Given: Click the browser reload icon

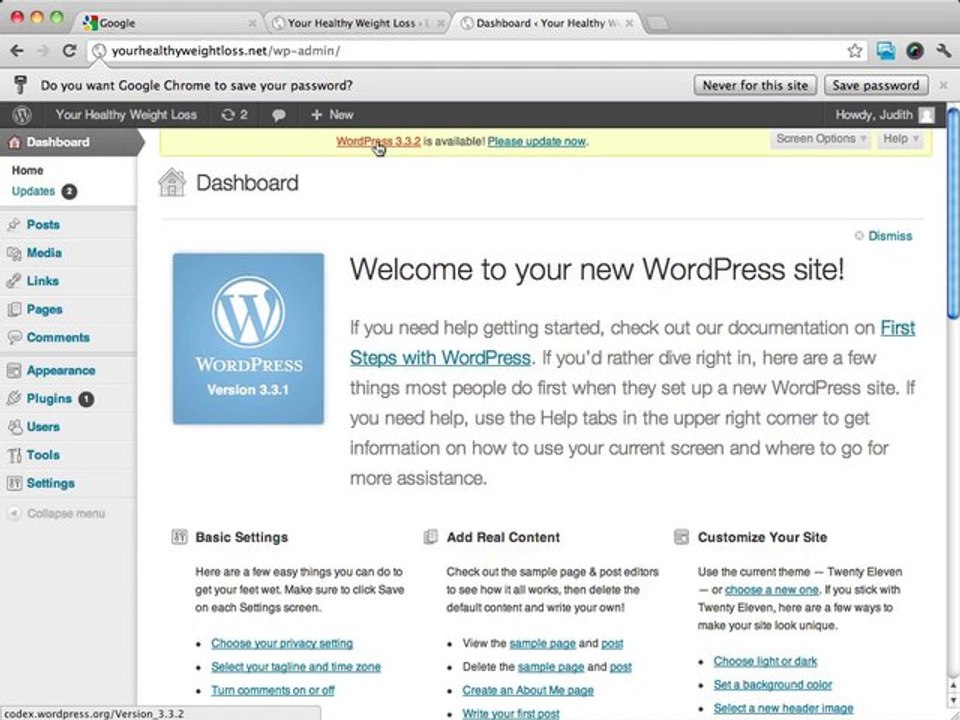Looking at the screenshot, I should tap(69, 51).
